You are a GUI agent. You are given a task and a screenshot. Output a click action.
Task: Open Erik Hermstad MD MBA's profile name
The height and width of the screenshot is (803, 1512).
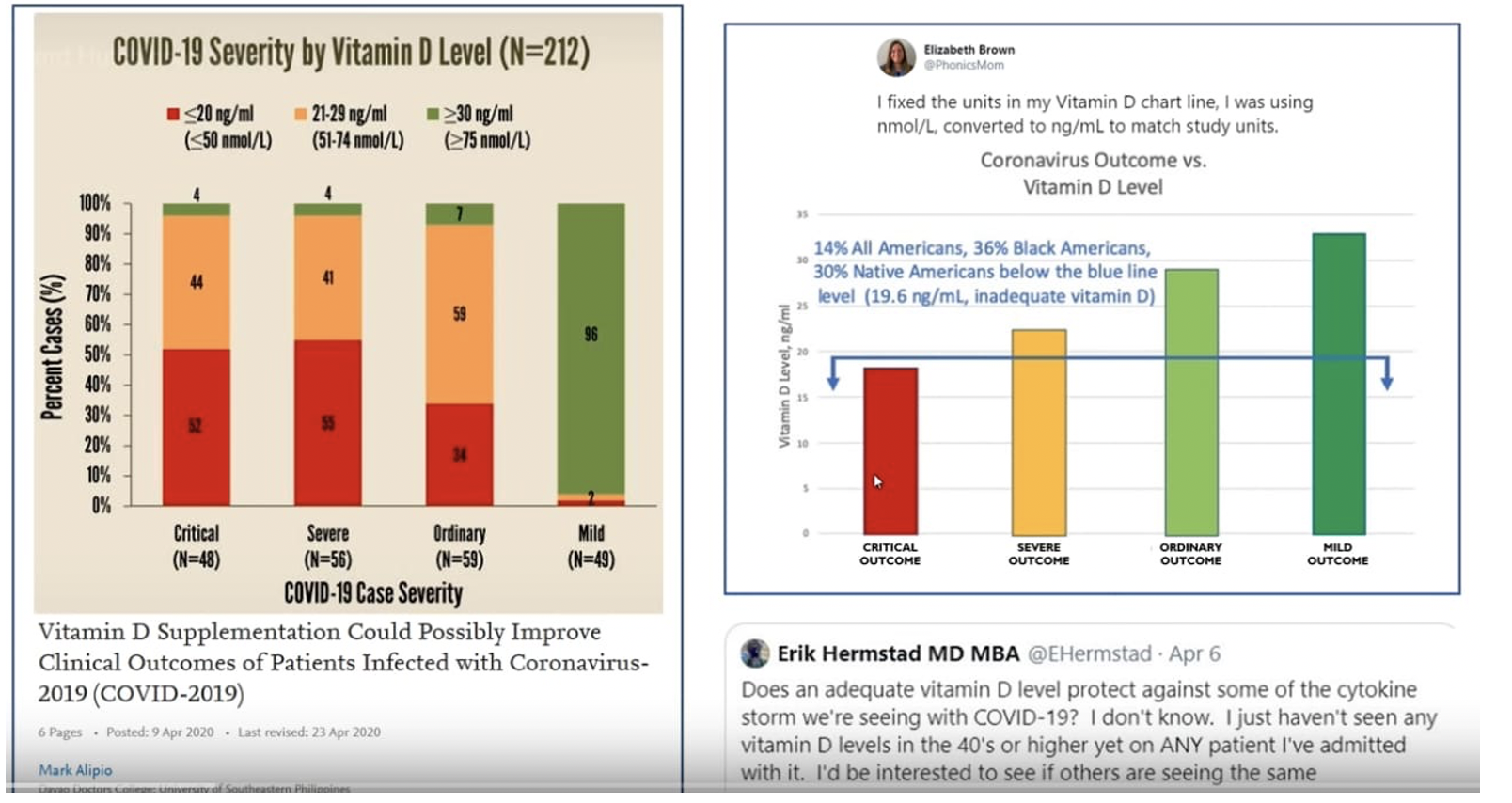click(898, 653)
